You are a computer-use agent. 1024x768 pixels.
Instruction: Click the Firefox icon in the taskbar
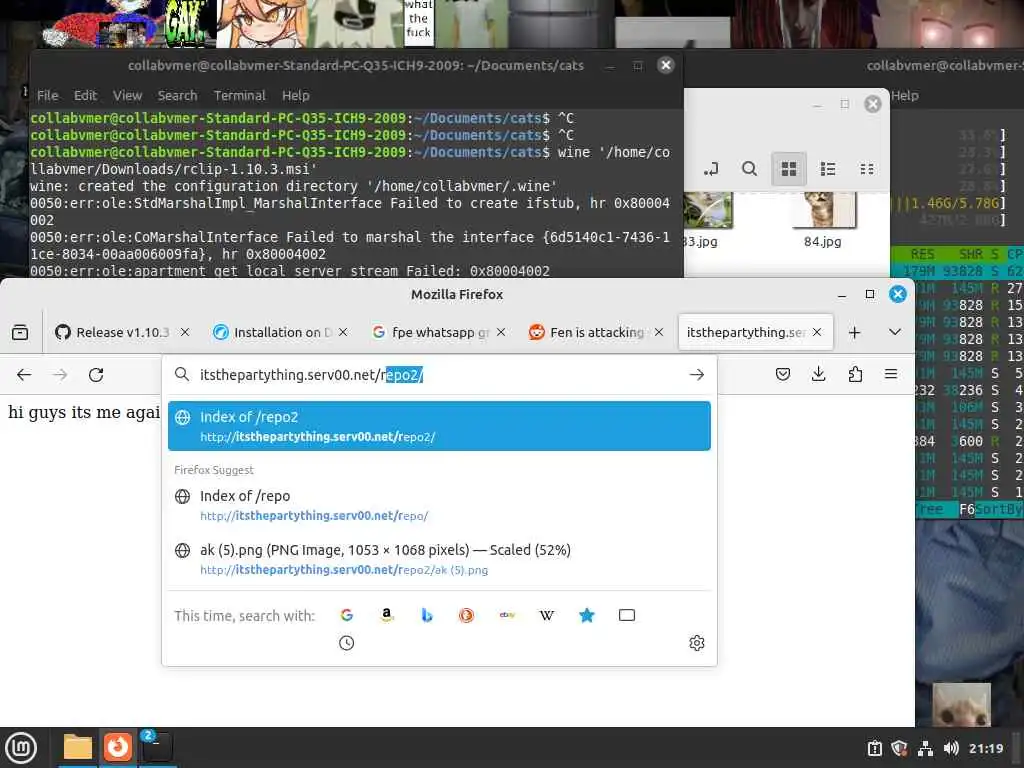pos(118,747)
